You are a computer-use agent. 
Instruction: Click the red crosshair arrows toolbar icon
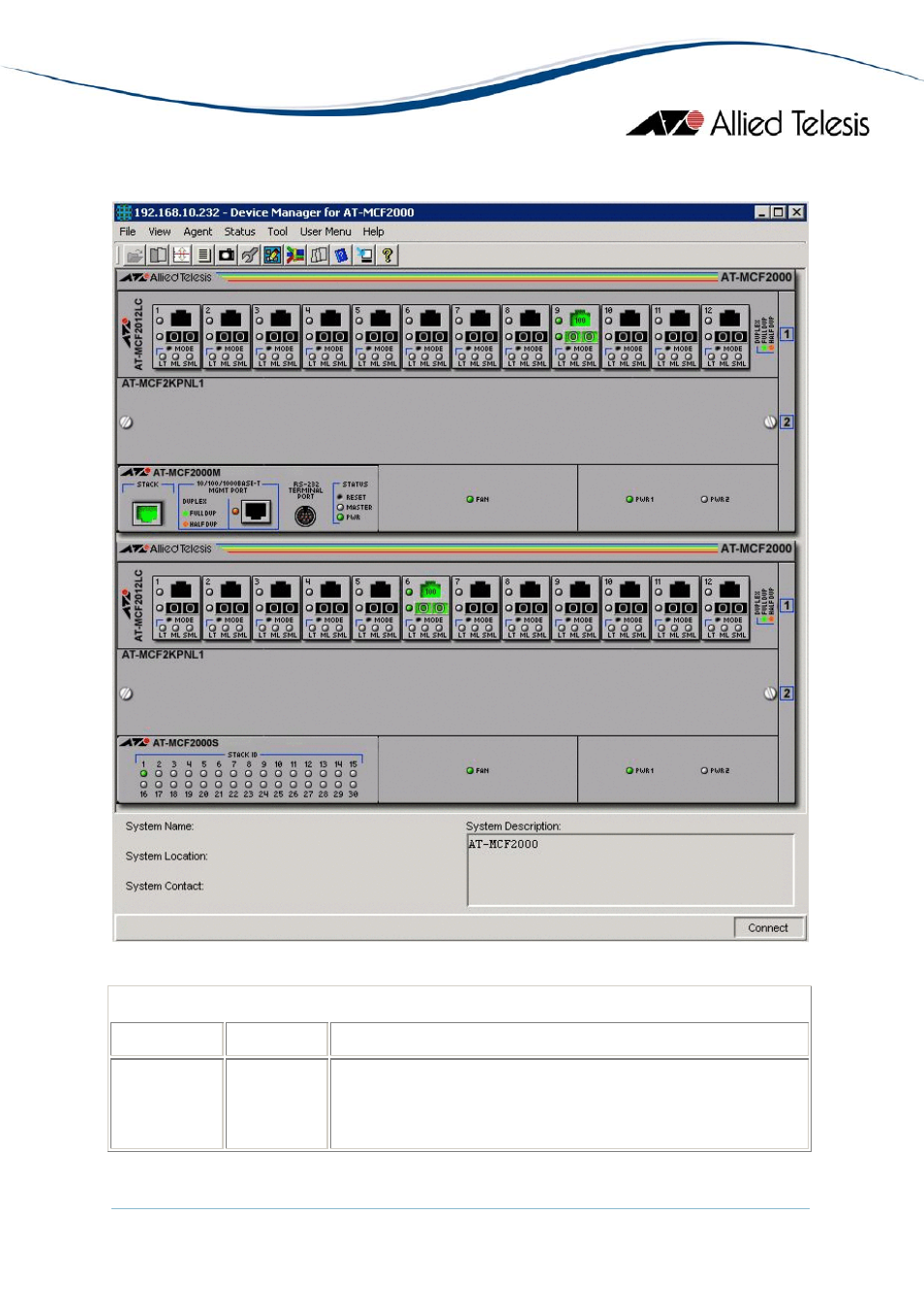tap(181, 255)
